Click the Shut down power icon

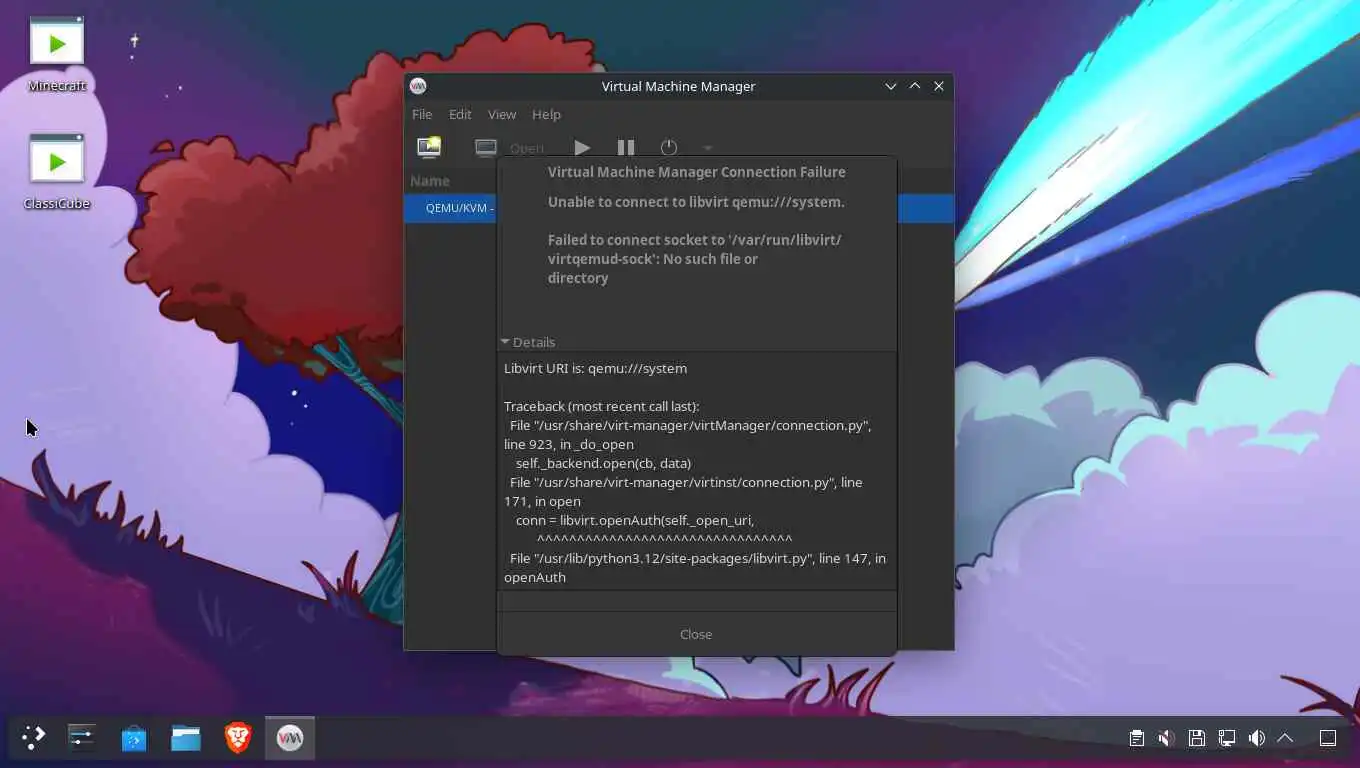[669, 148]
